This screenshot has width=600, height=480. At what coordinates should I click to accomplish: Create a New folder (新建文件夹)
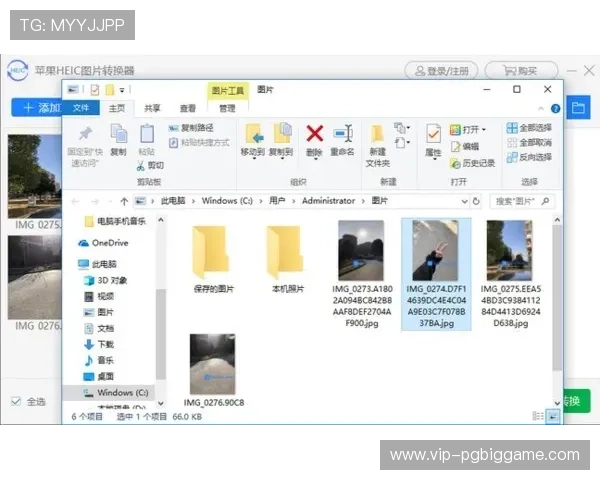pyautogui.click(x=377, y=145)
